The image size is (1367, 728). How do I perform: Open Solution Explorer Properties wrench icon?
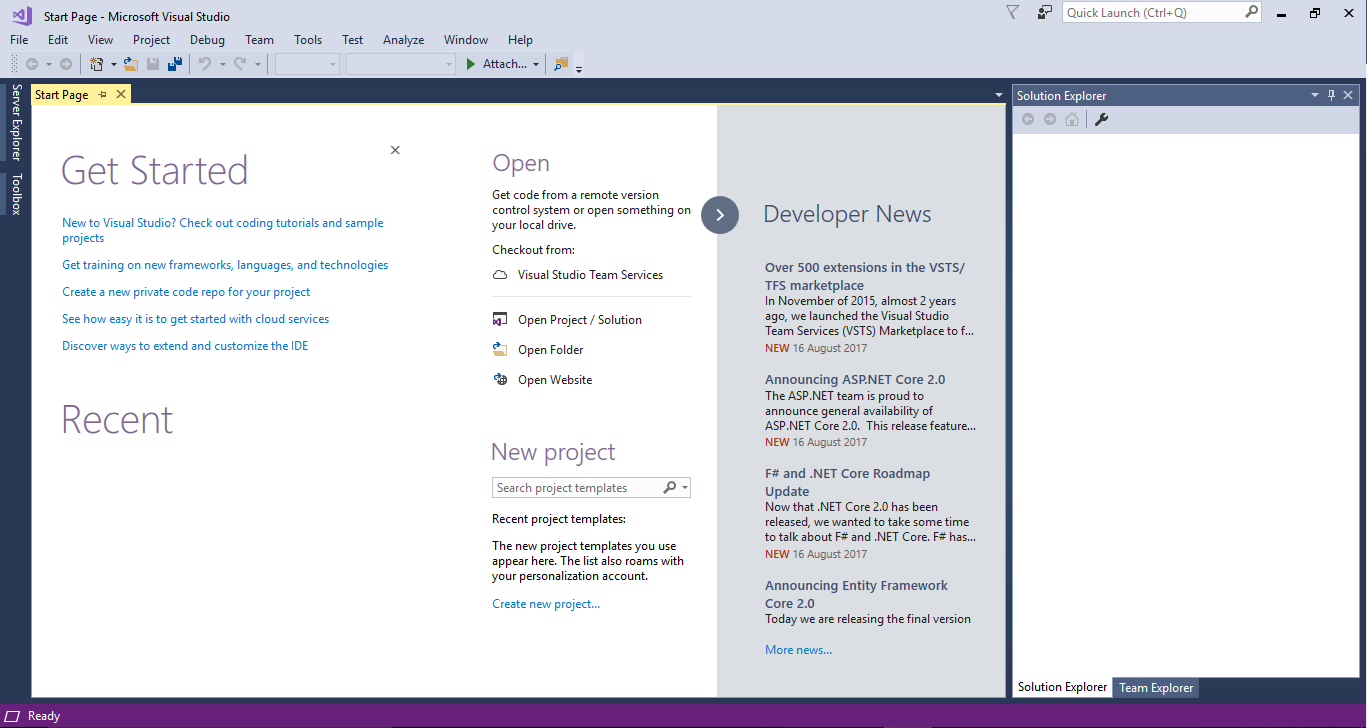point(1101,120)
